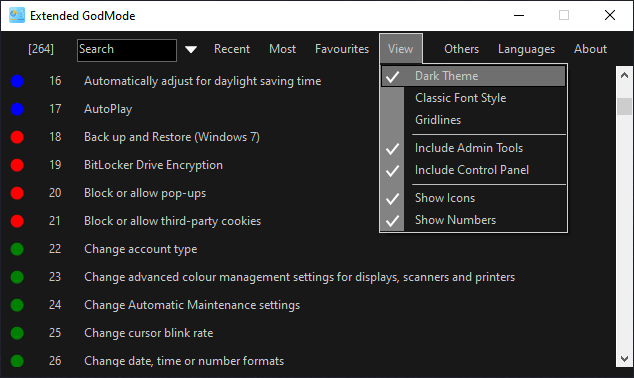Open the Others menu

coord(461,49)
